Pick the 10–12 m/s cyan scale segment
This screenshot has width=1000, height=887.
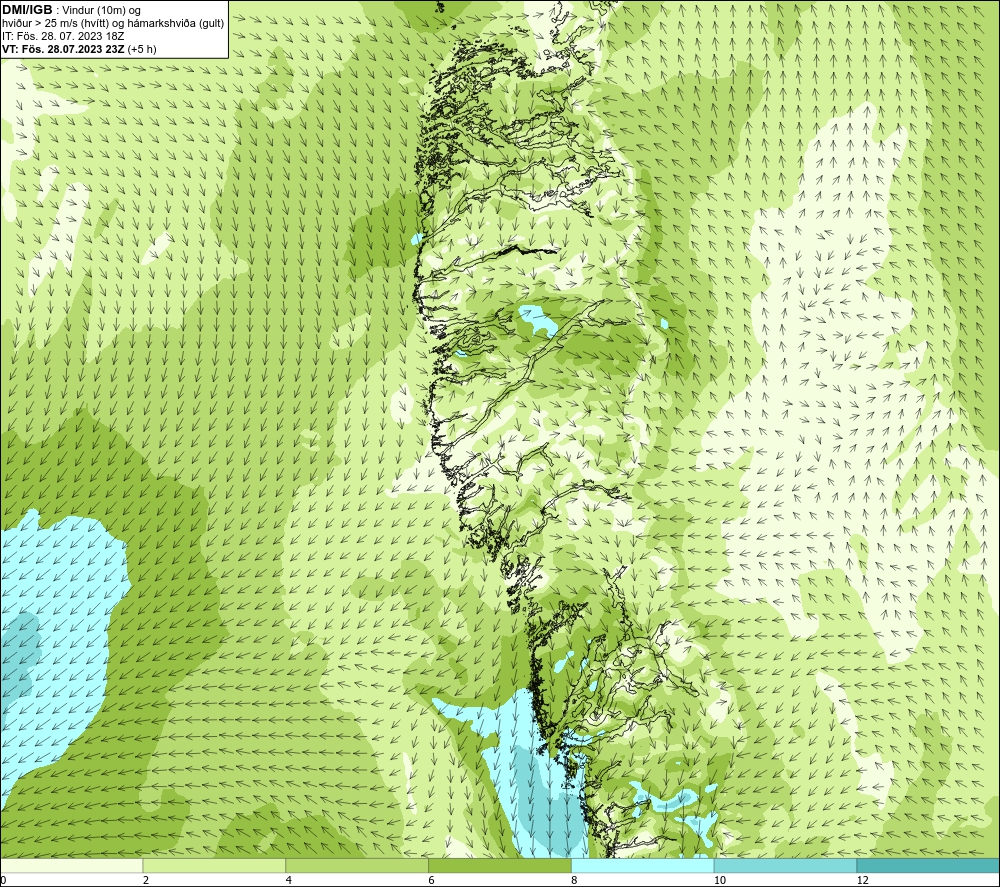(x=786, y=865)
